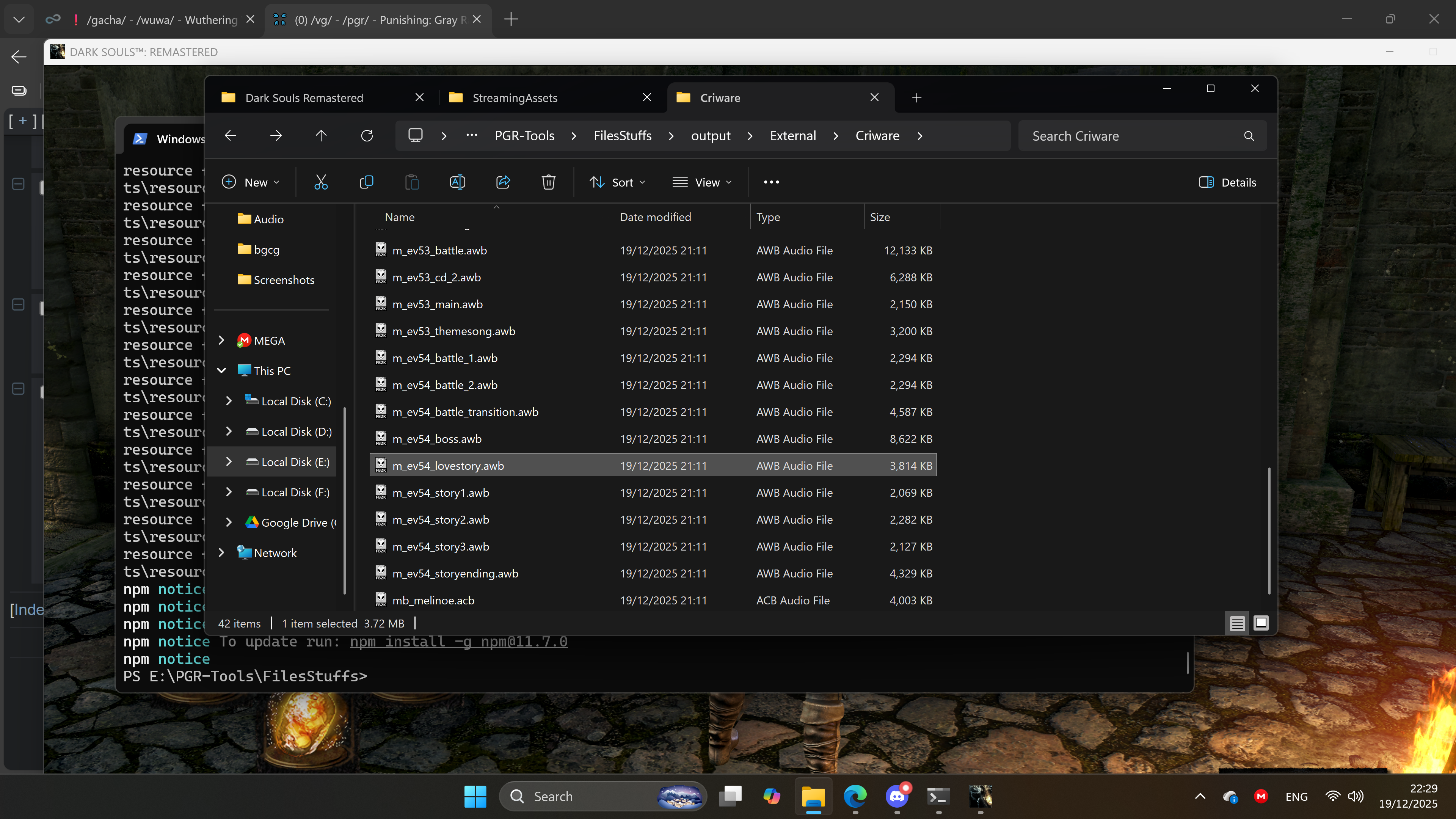Viewport: 1456px width, 819px height.
Task: Click the Cut scissors icon in toolbar
Action: tap(321, 182)
